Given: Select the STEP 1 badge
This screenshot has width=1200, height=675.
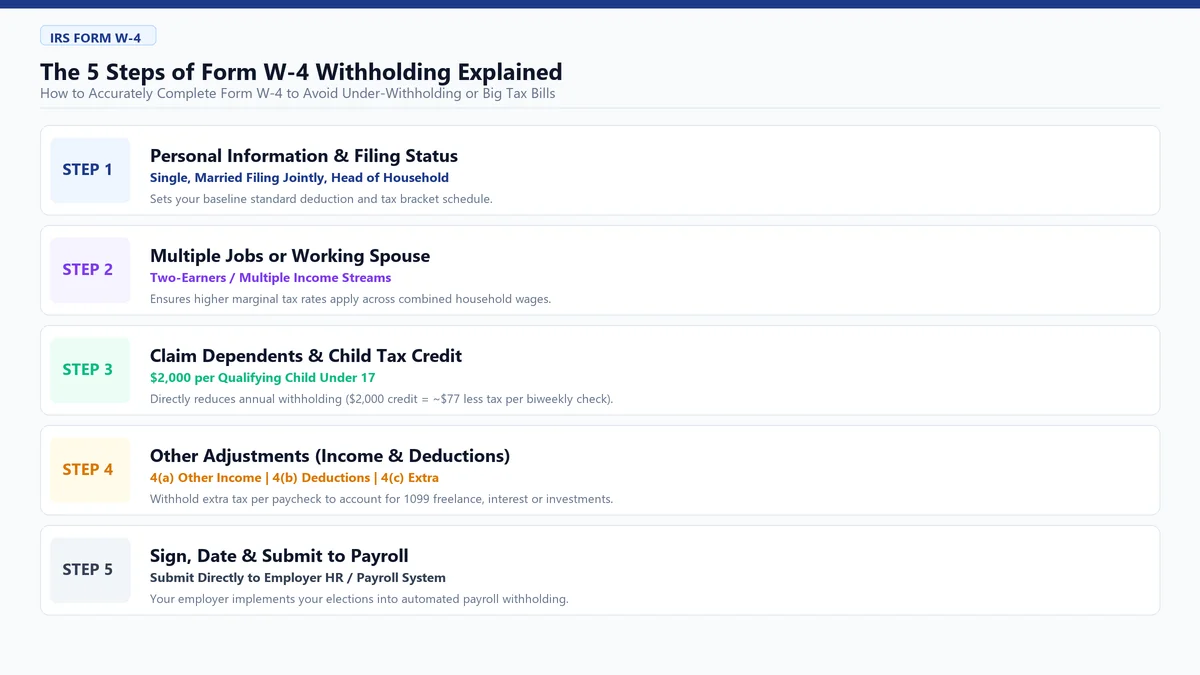Looking at the screenshot, I should [90, 170].
